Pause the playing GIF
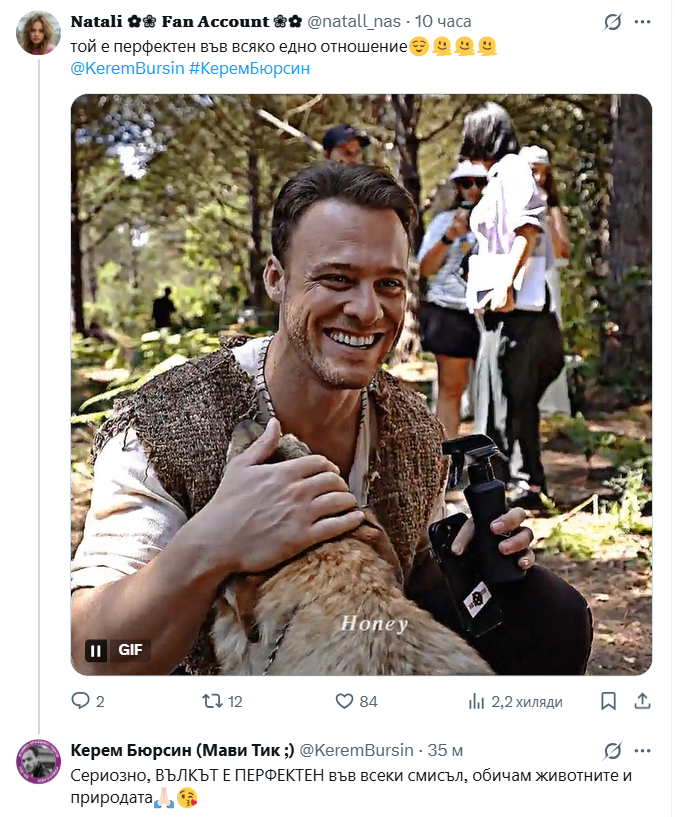Image resolution: width=675 pixels, height=817 pixels. [97, 650]
